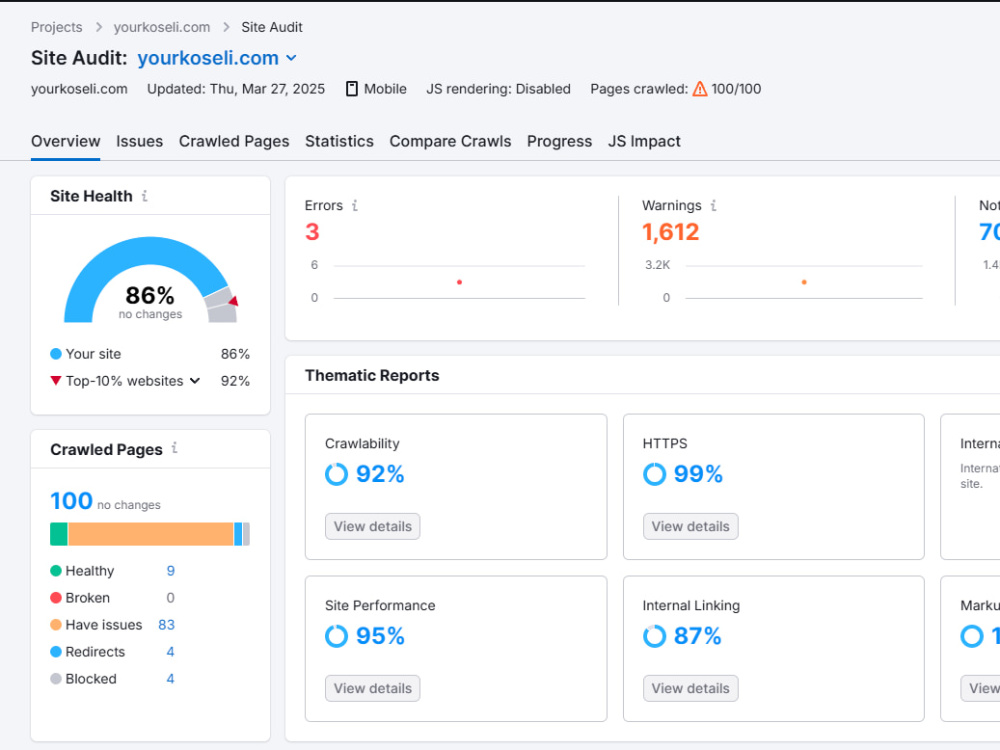Click View details under Site Performance
Screen dimensions: 1000x750
point(372,688)
